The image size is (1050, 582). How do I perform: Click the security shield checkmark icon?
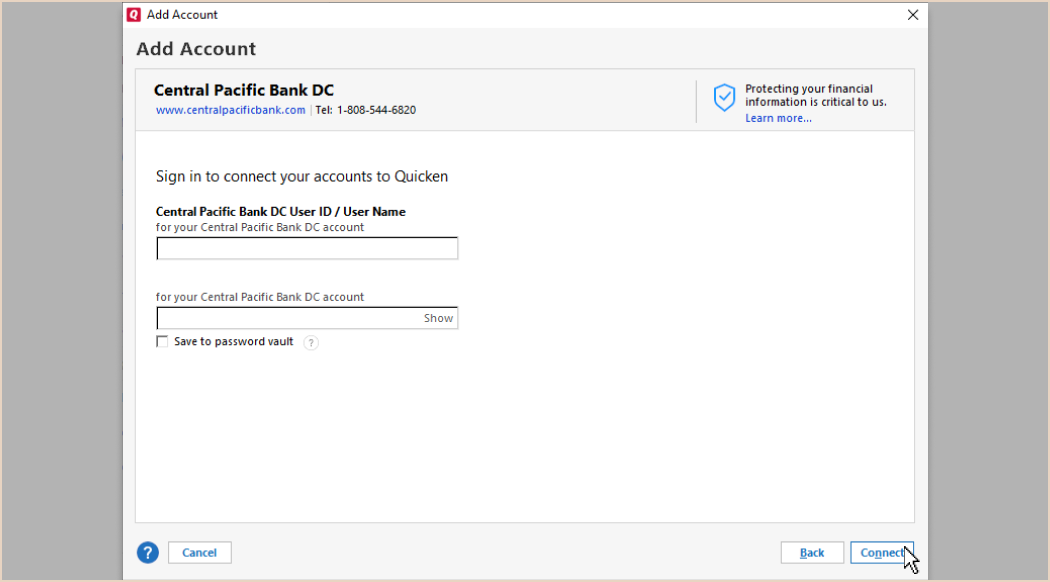(724, 98)
